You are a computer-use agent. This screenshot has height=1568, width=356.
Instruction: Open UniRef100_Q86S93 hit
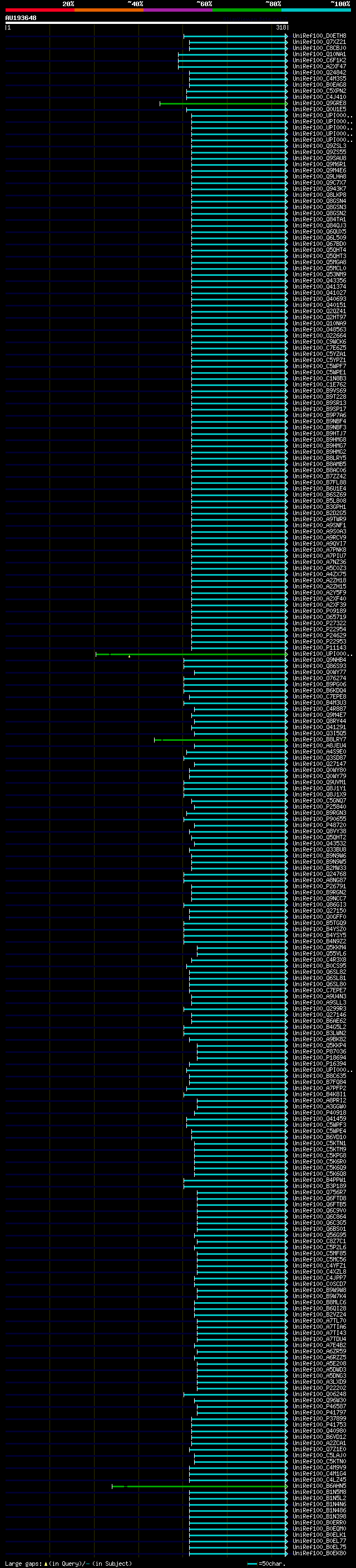coord(319,666)
